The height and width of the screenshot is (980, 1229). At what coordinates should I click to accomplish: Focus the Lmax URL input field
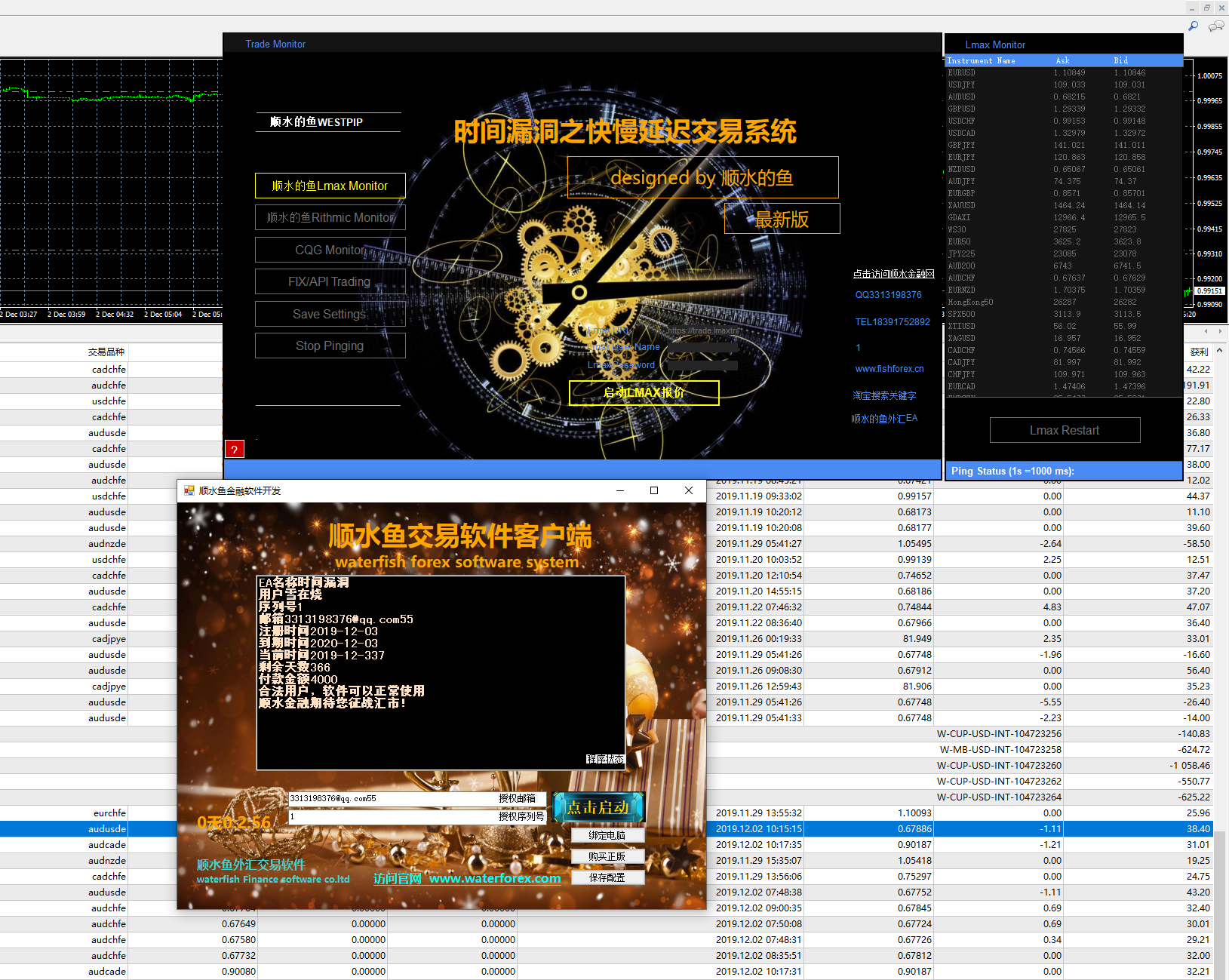click(x=702, y=330)
